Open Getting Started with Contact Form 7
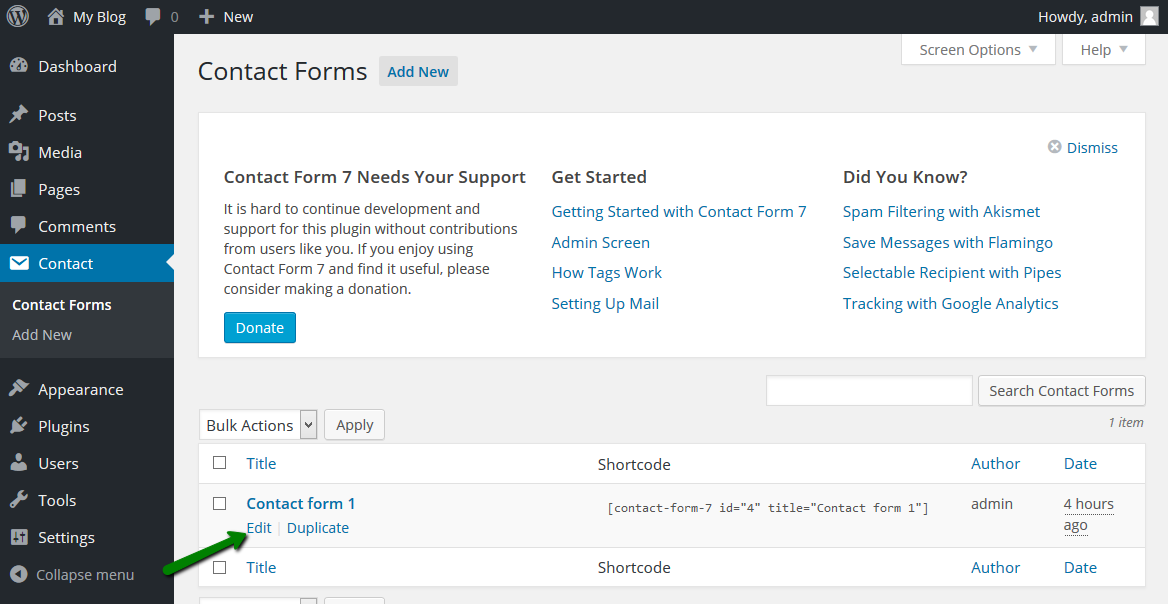 (x=679, y=212)
